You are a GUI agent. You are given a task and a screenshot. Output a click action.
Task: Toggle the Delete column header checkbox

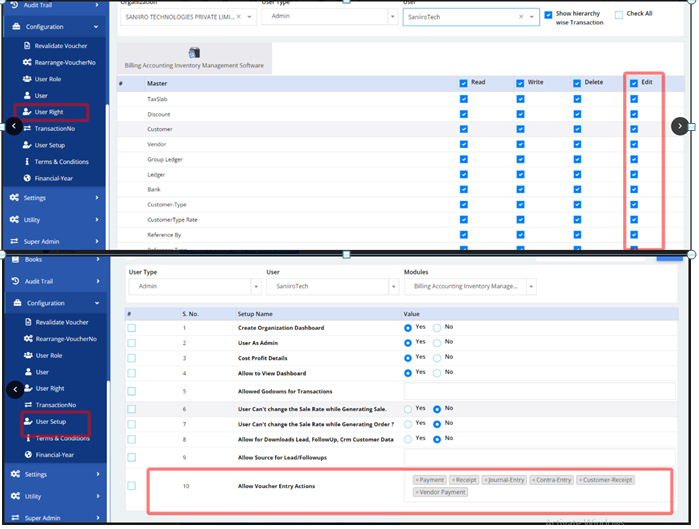(x=577, y=83)
